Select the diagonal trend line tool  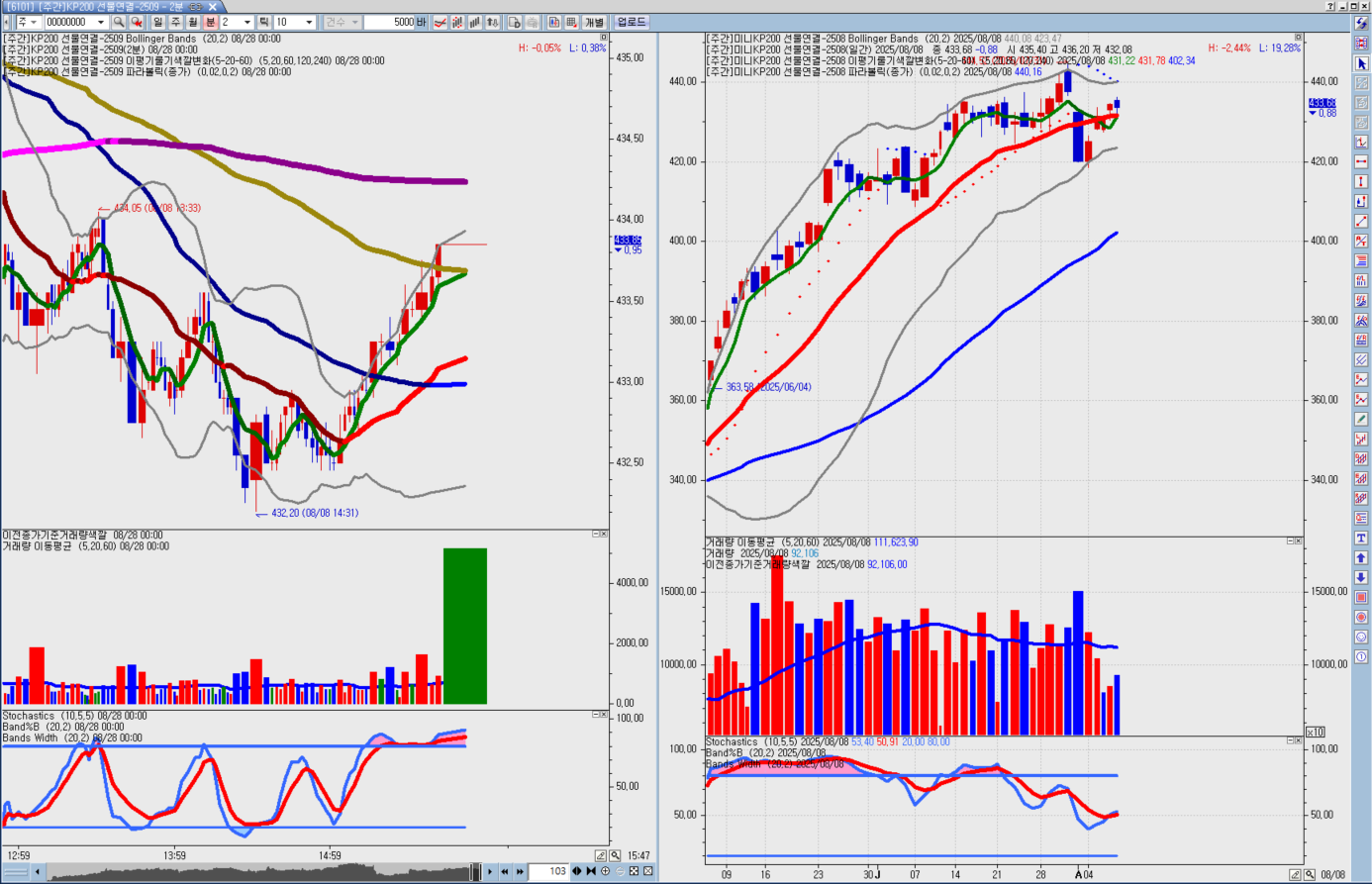pyautogui.click(x=1361, y=222)
